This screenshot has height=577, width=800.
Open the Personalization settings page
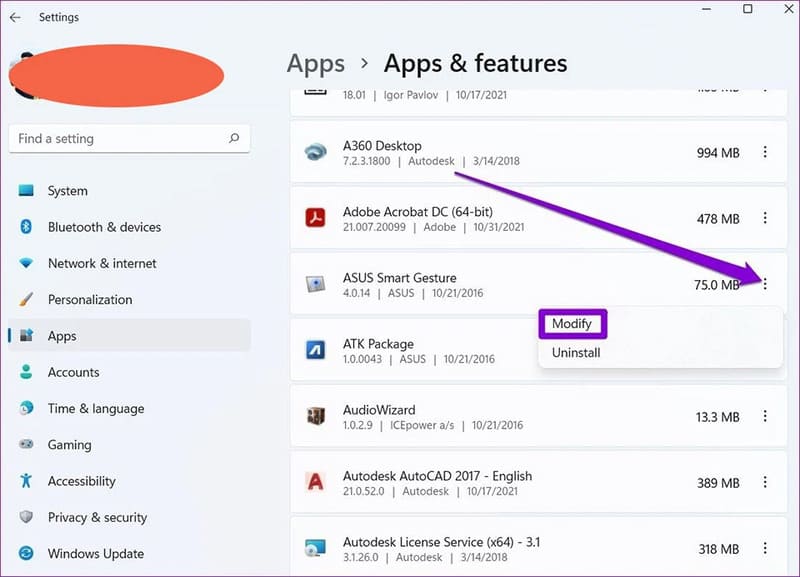[x=130, y=299]
